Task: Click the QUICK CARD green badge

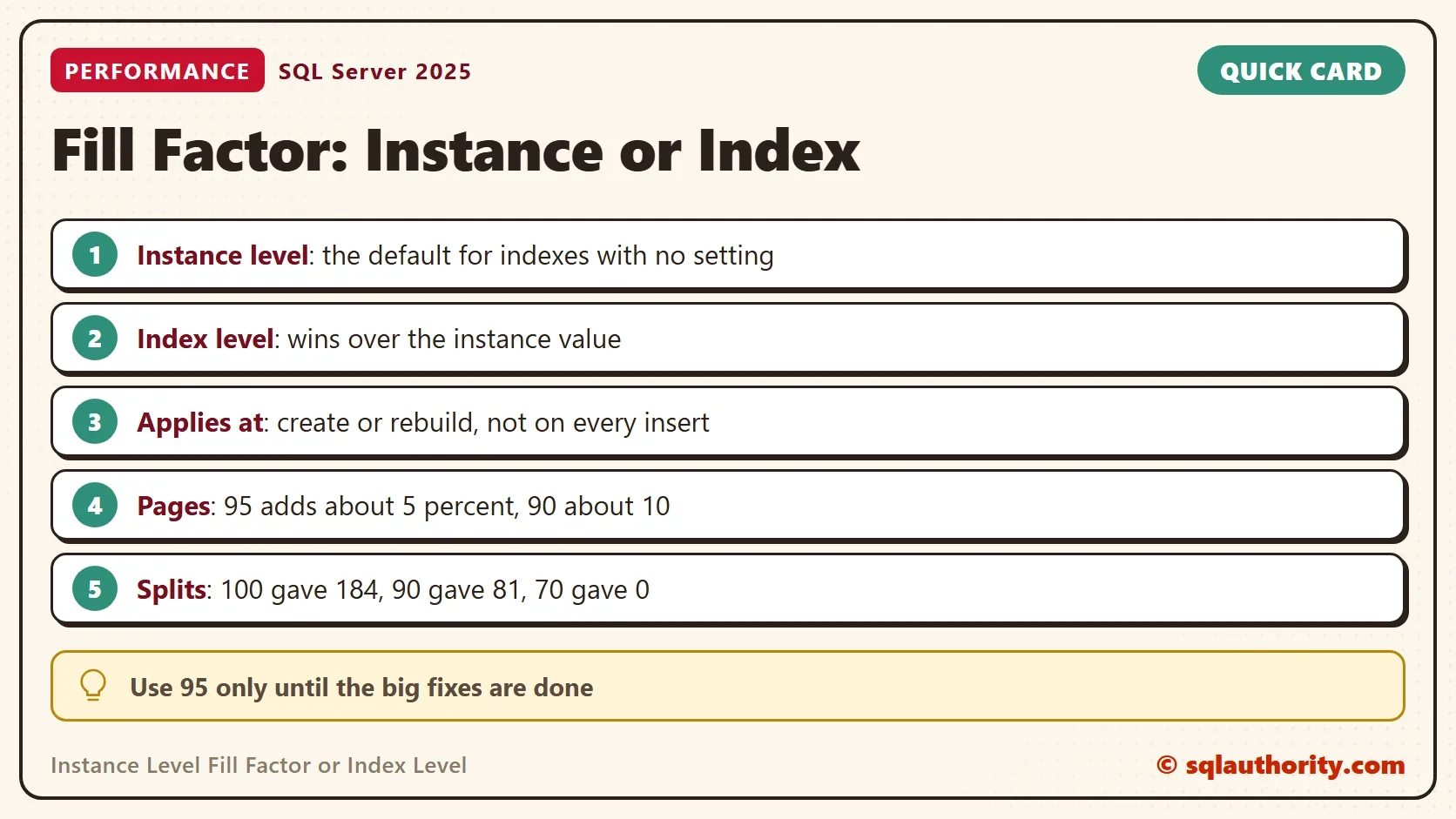Action: 1301,70
